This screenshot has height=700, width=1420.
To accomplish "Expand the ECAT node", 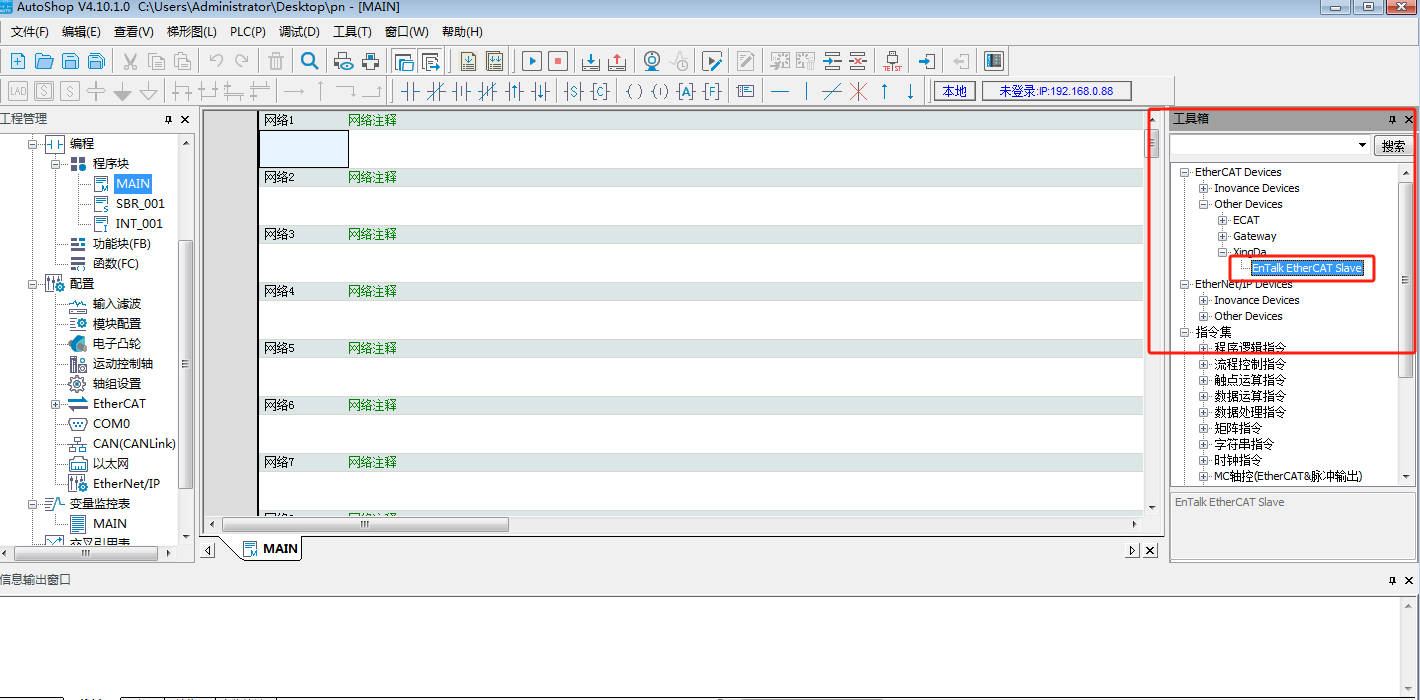I will click(1223, 220).
